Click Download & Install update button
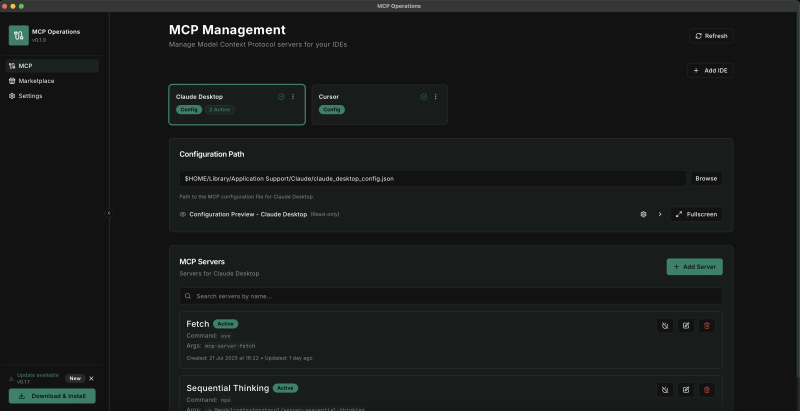Viewport: 800px width, 411px height. pyautogui.click(x=52, y=395)
